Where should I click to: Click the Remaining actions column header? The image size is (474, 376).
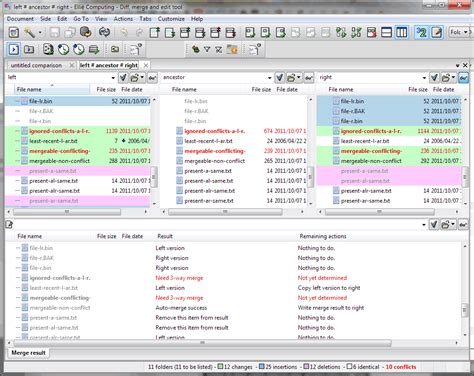point(323,236)
